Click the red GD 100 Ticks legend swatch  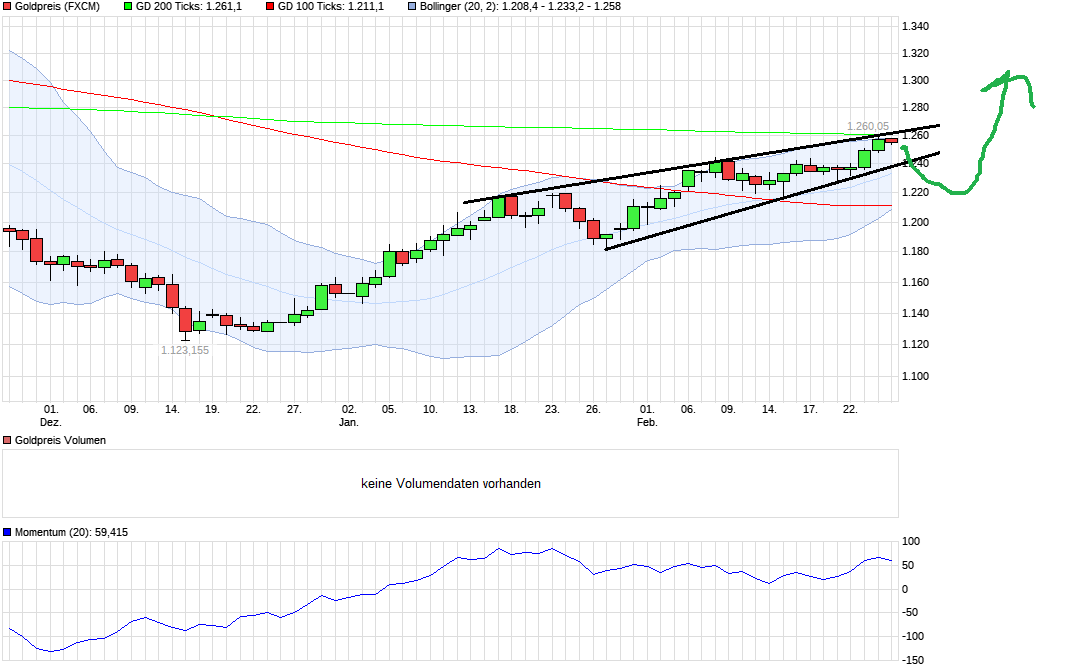tap(270, 6)
